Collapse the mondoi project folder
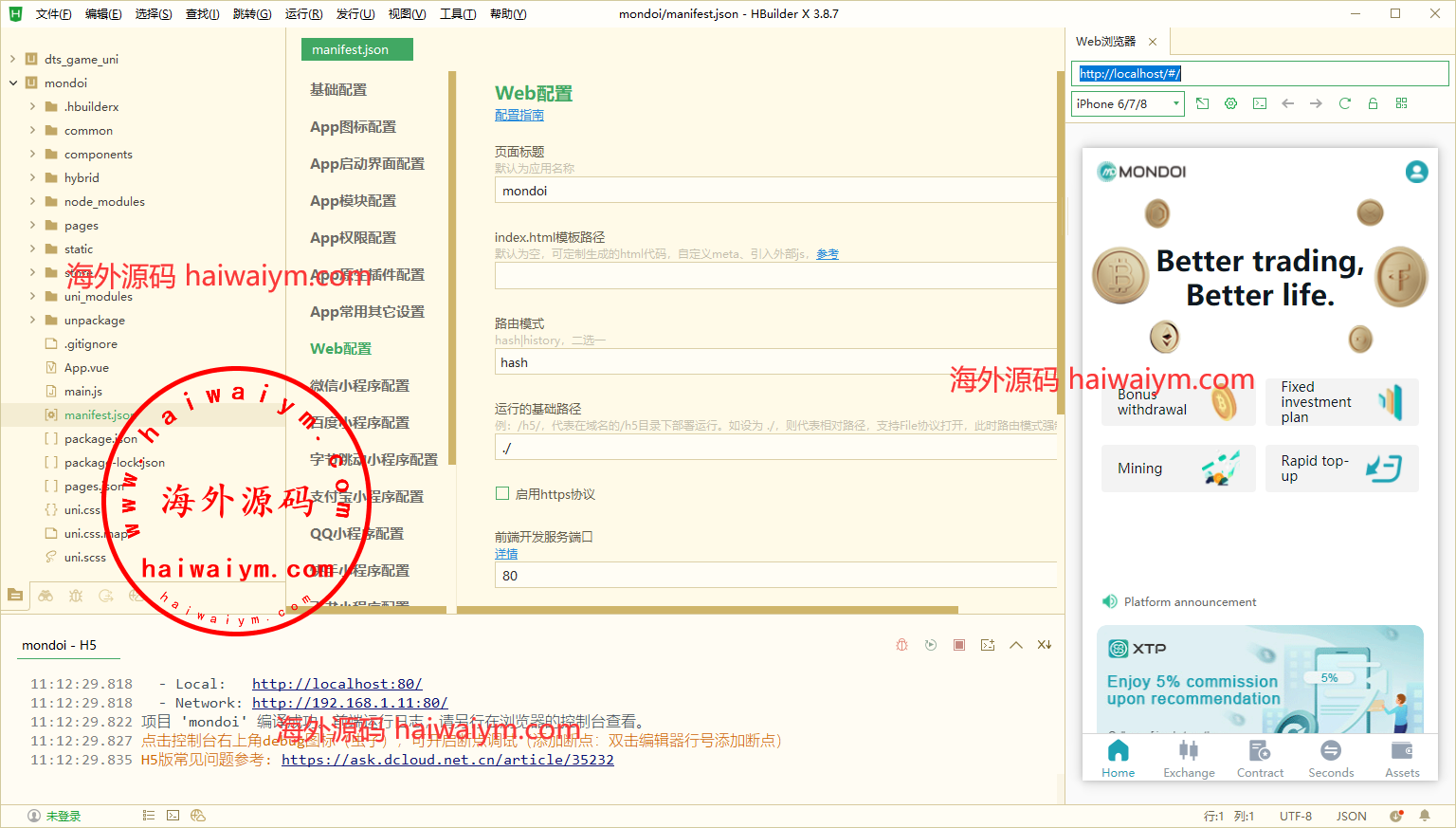 (13, 83)
